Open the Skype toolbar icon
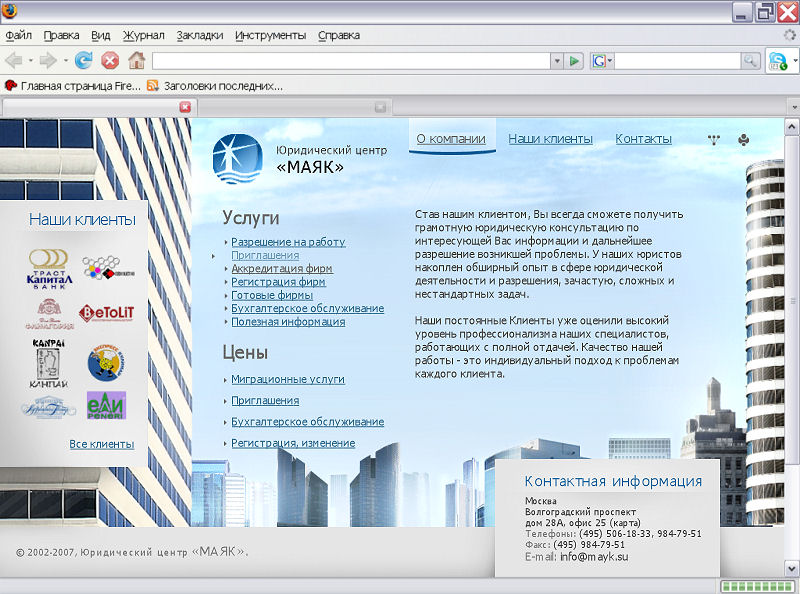800x594 pixels. 779,61
